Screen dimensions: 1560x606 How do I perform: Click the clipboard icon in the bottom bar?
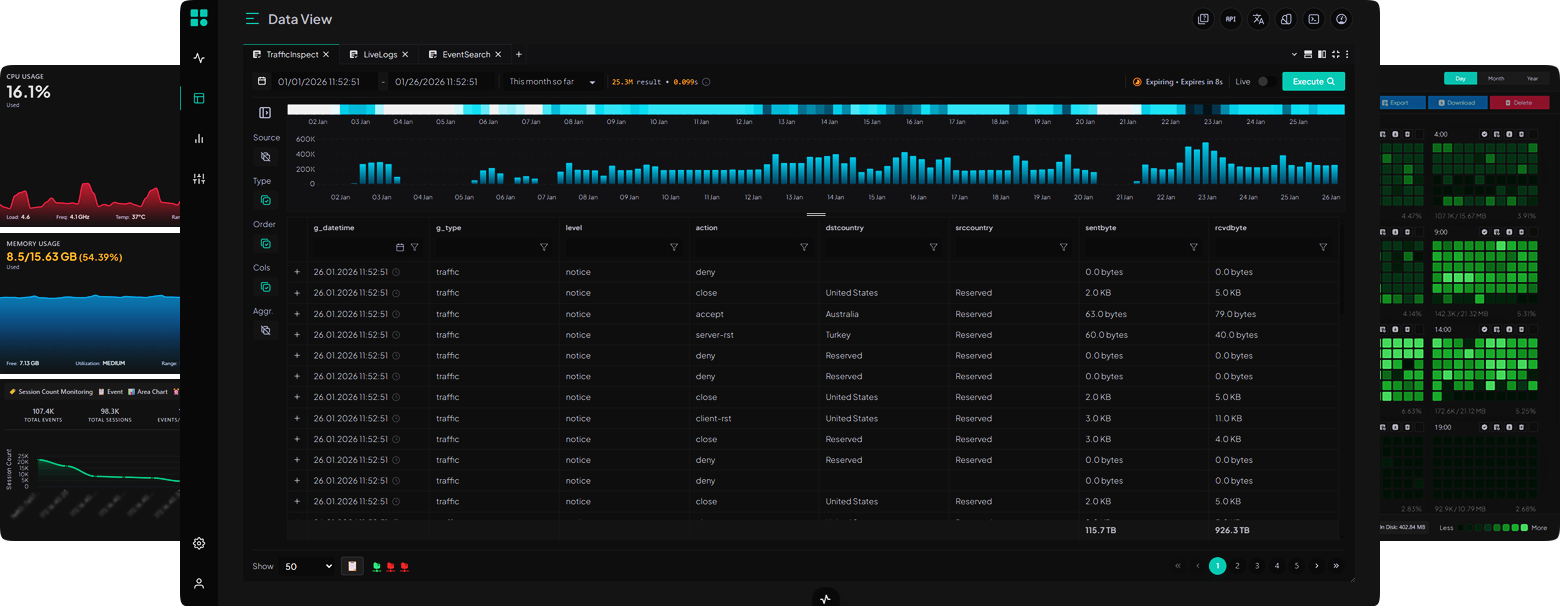click(352, 566)
